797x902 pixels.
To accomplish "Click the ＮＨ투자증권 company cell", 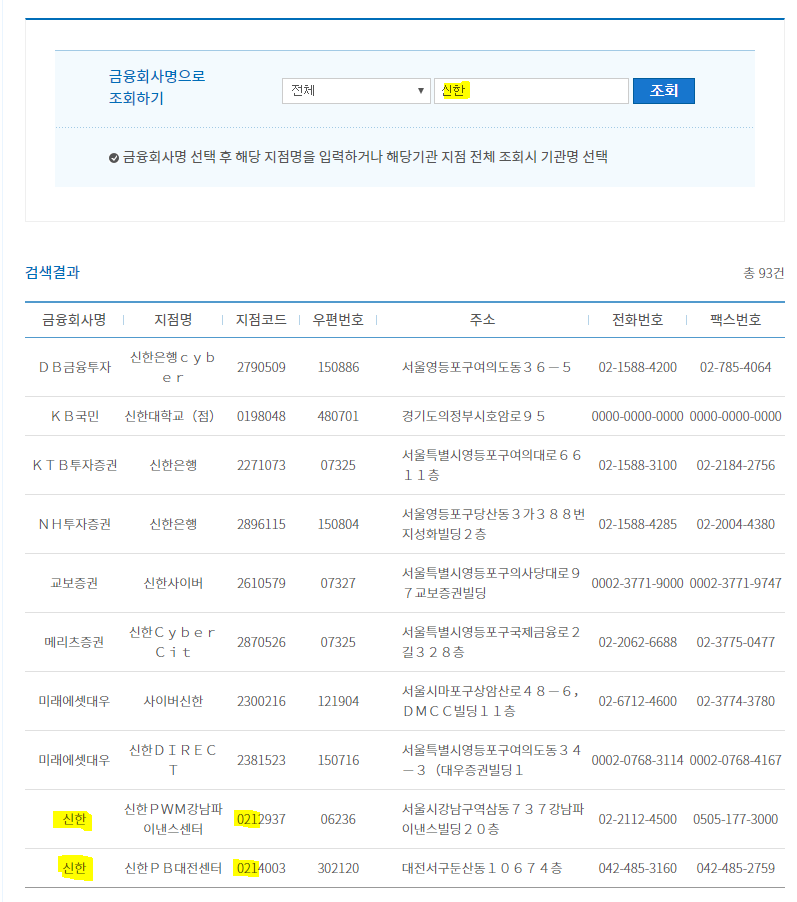I will (x=74, y=524).
